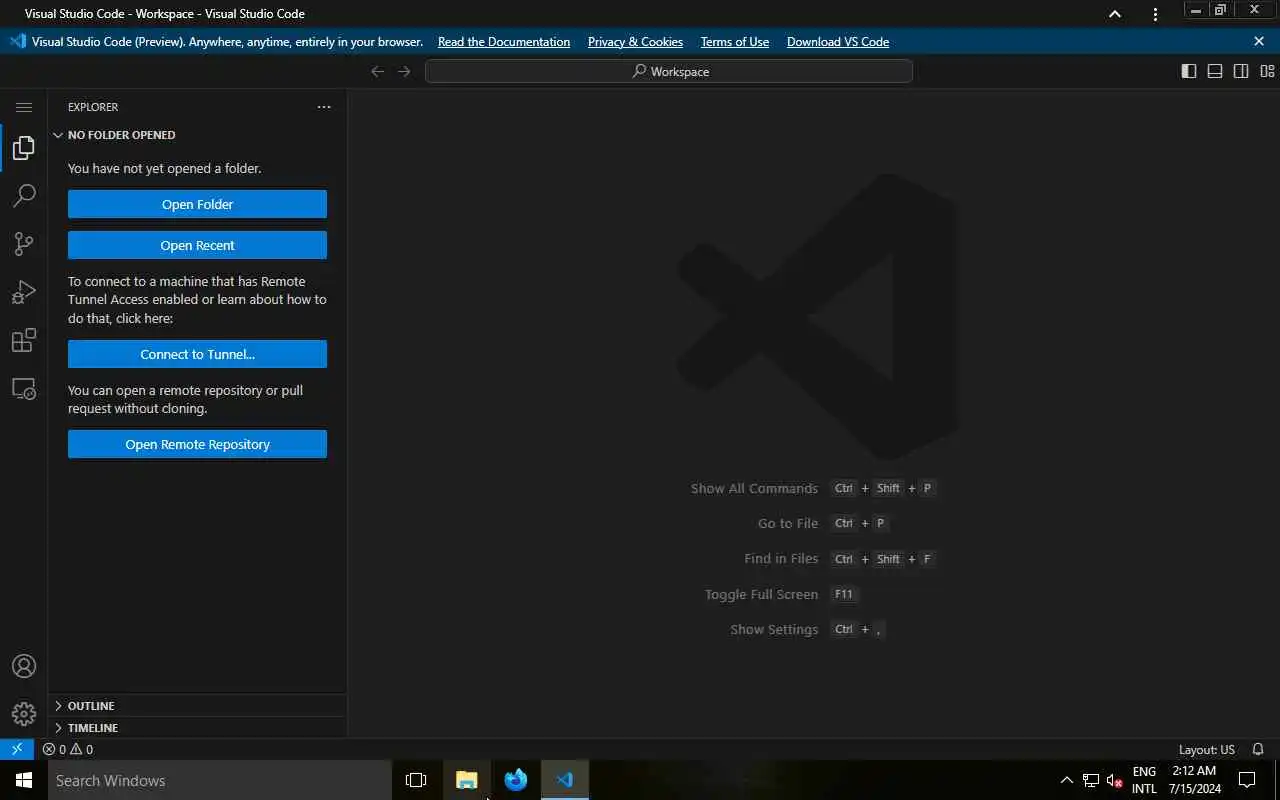The height and width of the screenshot is (800, 1280).
Task: Click the Windows Start button
Action: pyautogui.click(x=24, y=780)
